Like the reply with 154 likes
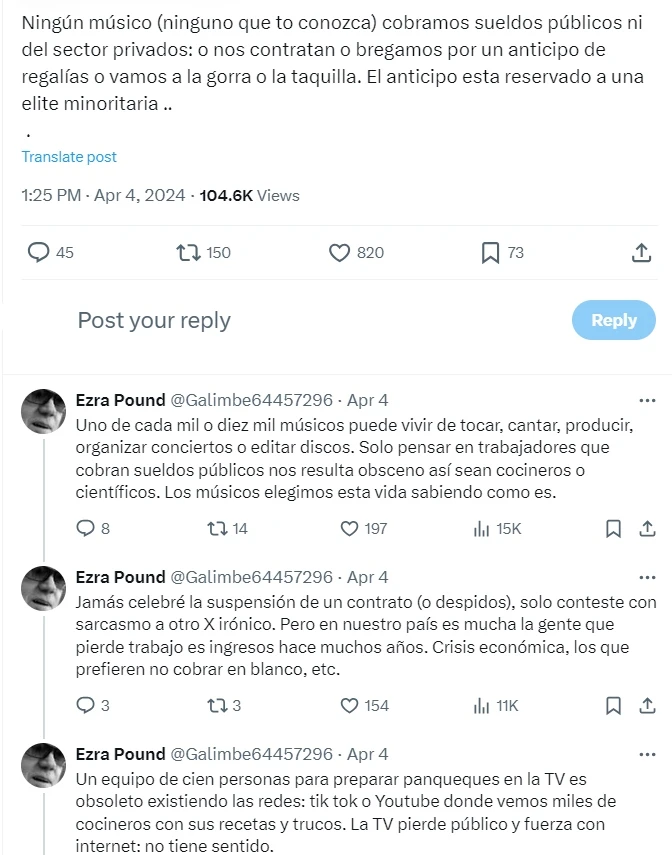The width and height of the screenshot is (672, 855). 350,705
